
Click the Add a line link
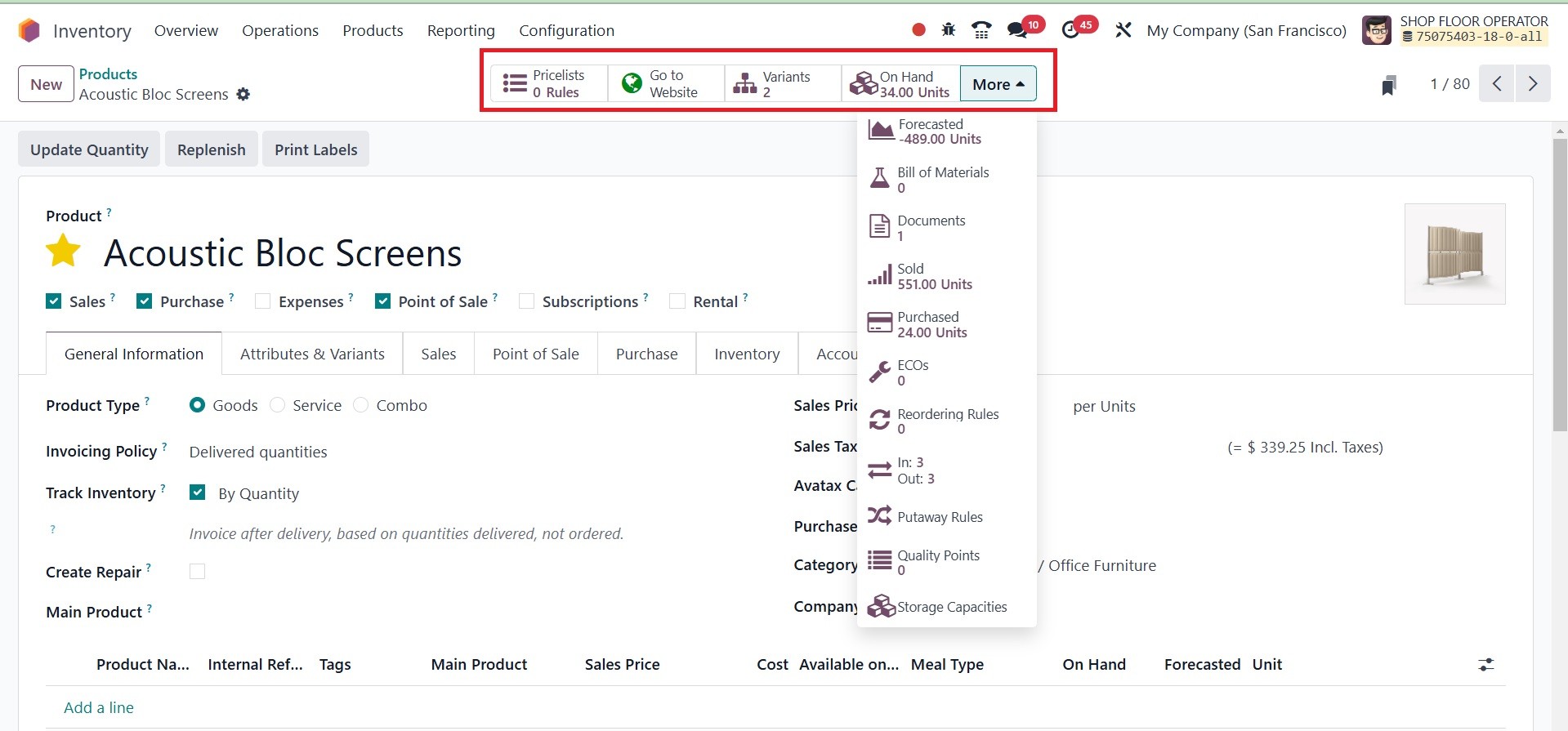pos(99,708)
